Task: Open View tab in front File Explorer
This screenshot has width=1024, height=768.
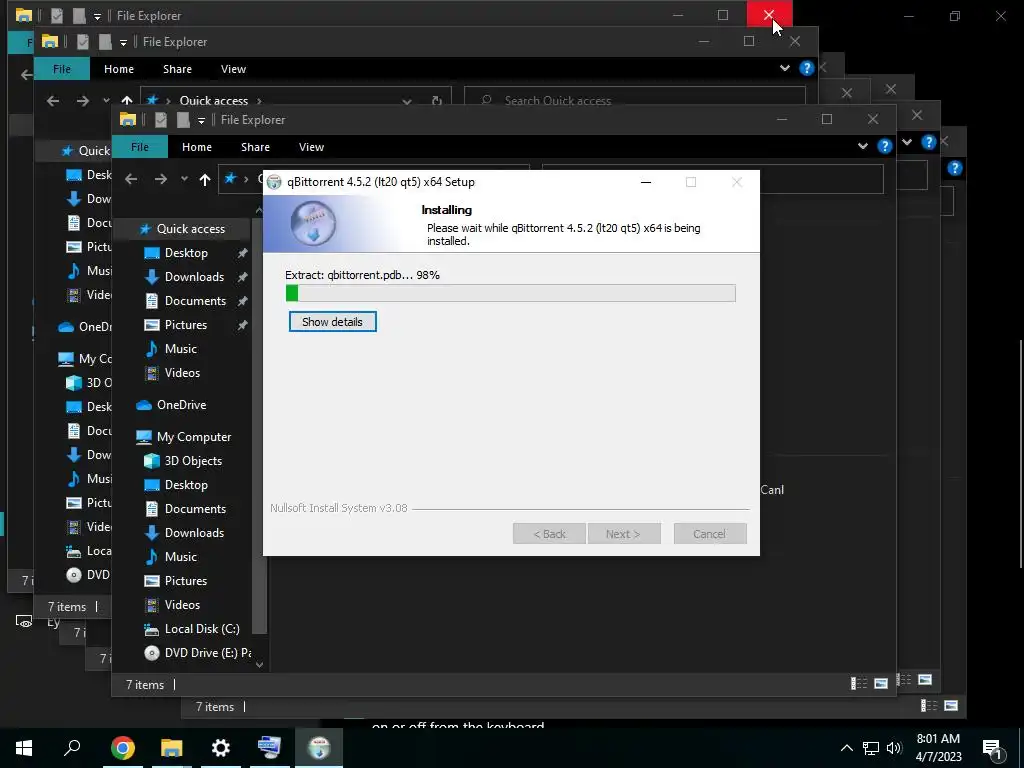Action: (312, 147)
